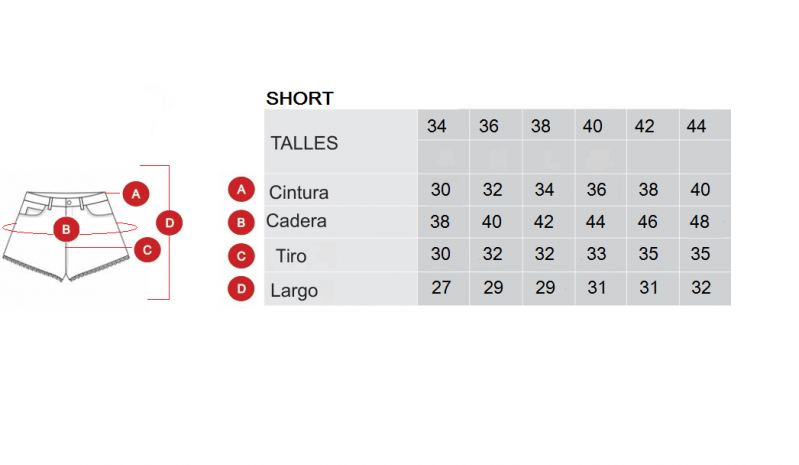Select the red D icon next to Largo
Image resolution: width=799 pixels, height=465 pixels.
point(241,289)
